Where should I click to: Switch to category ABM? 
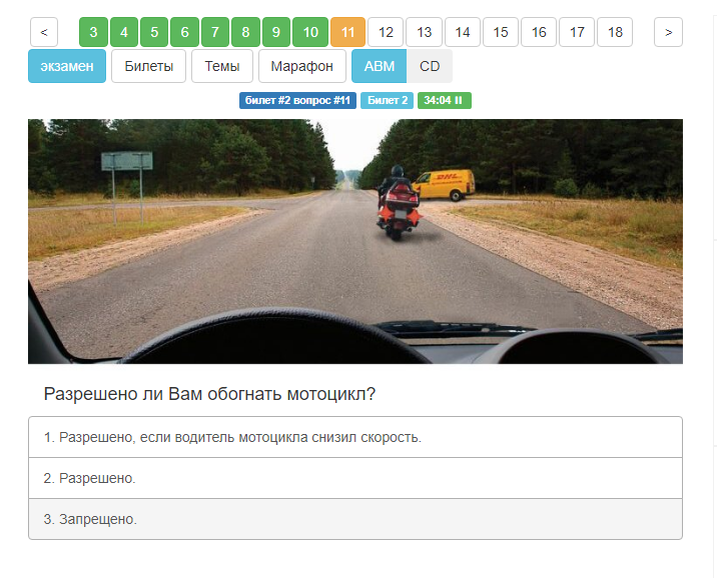pyautogui.click(x=379, y=66)
